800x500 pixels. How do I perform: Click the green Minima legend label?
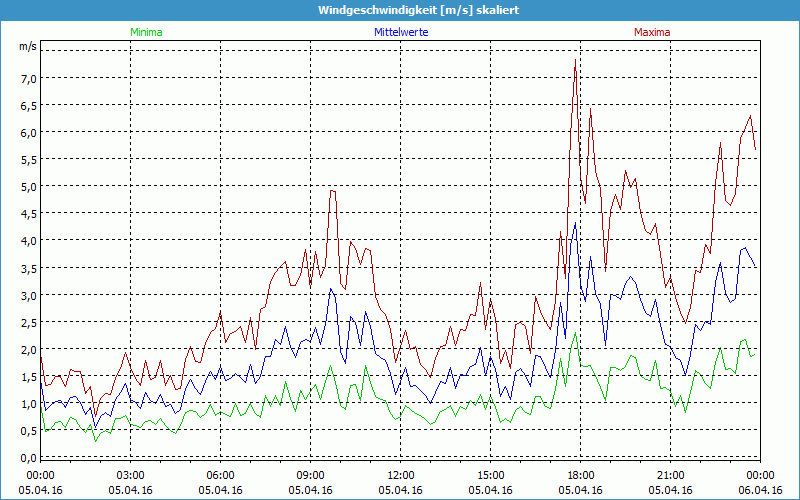point(146,32)
